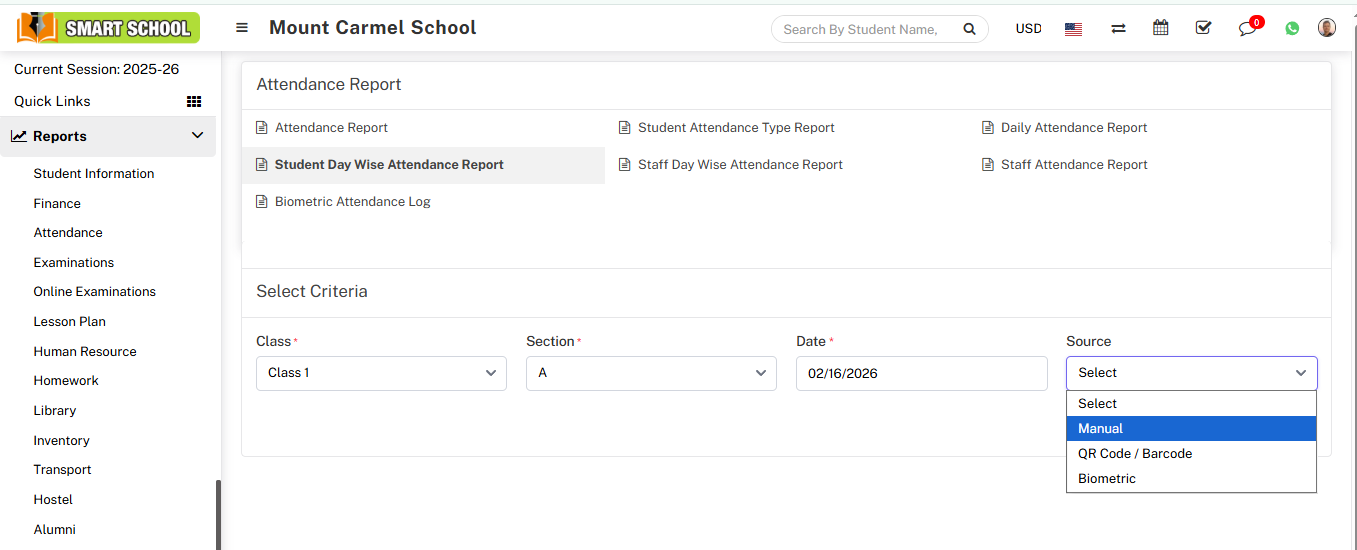Open the task checklist icon
This screenshot has height=550, width=1357.
[x=1203, y=28]
